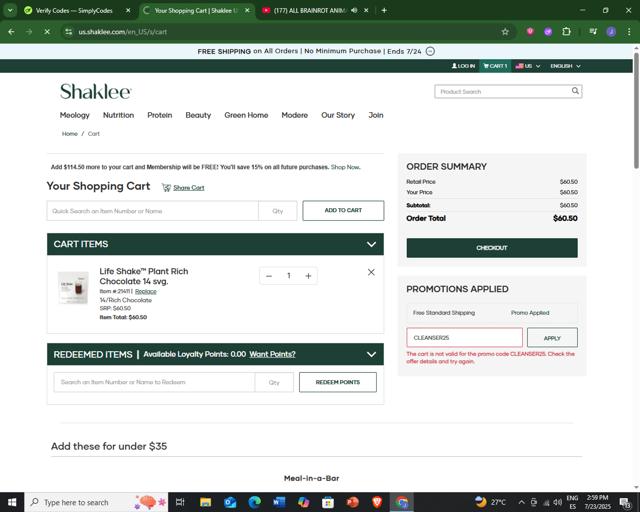Open the ENGLISH language dropdown

(x=565, y=66)
